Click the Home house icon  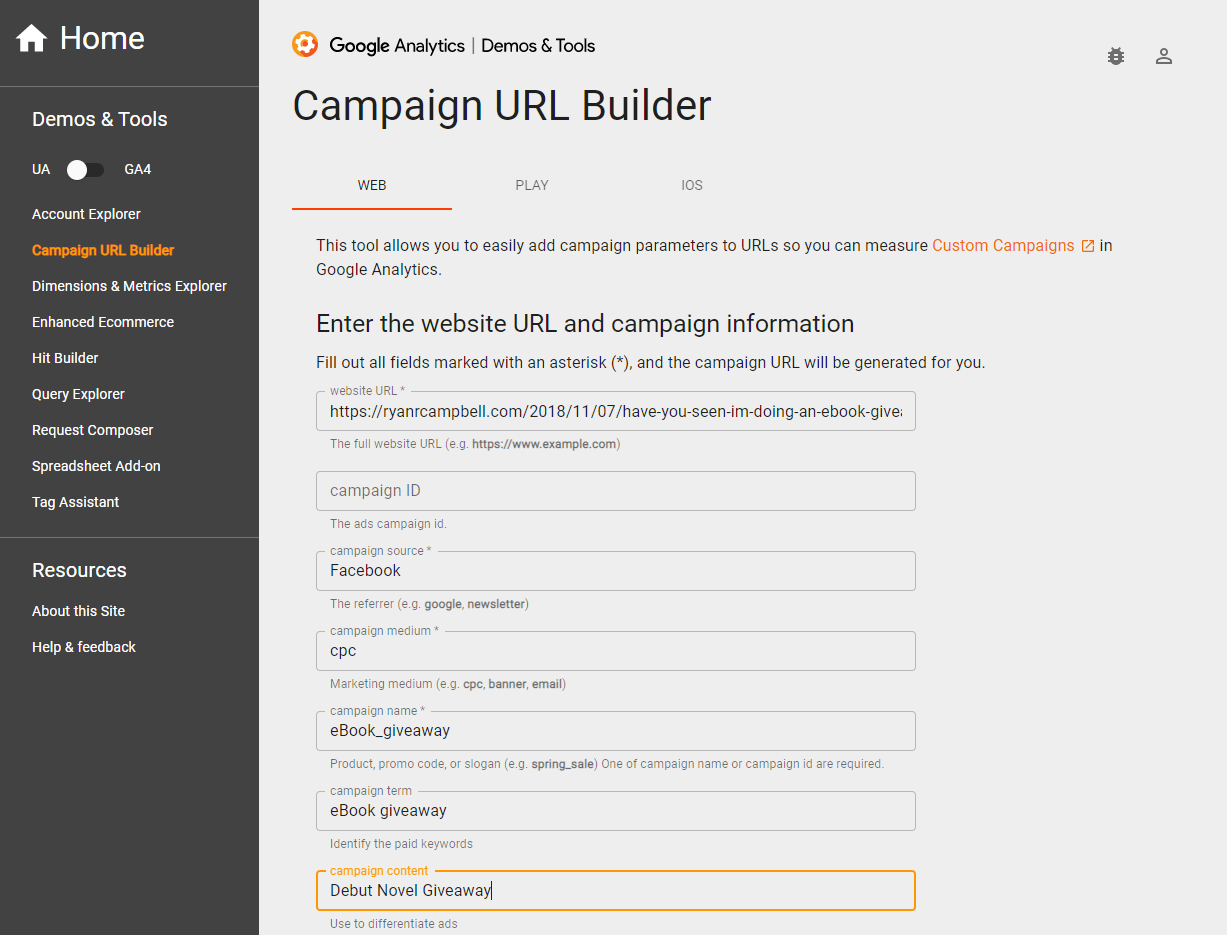pos(31,38)
